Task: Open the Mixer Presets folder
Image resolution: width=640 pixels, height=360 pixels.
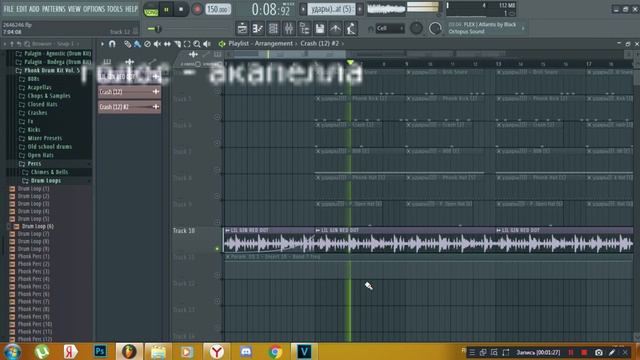Action: (x=41, y=138)
